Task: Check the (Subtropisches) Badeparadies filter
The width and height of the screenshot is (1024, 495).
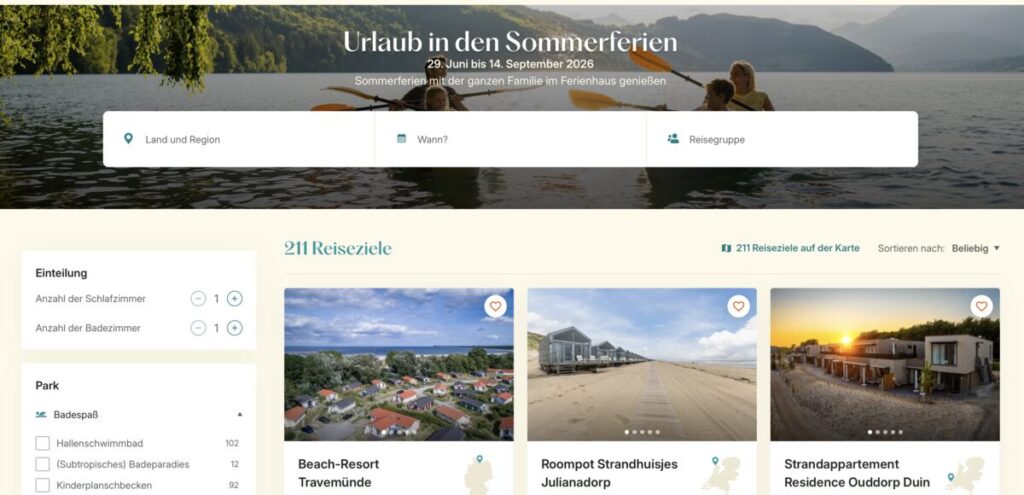Action: [42, 464]
